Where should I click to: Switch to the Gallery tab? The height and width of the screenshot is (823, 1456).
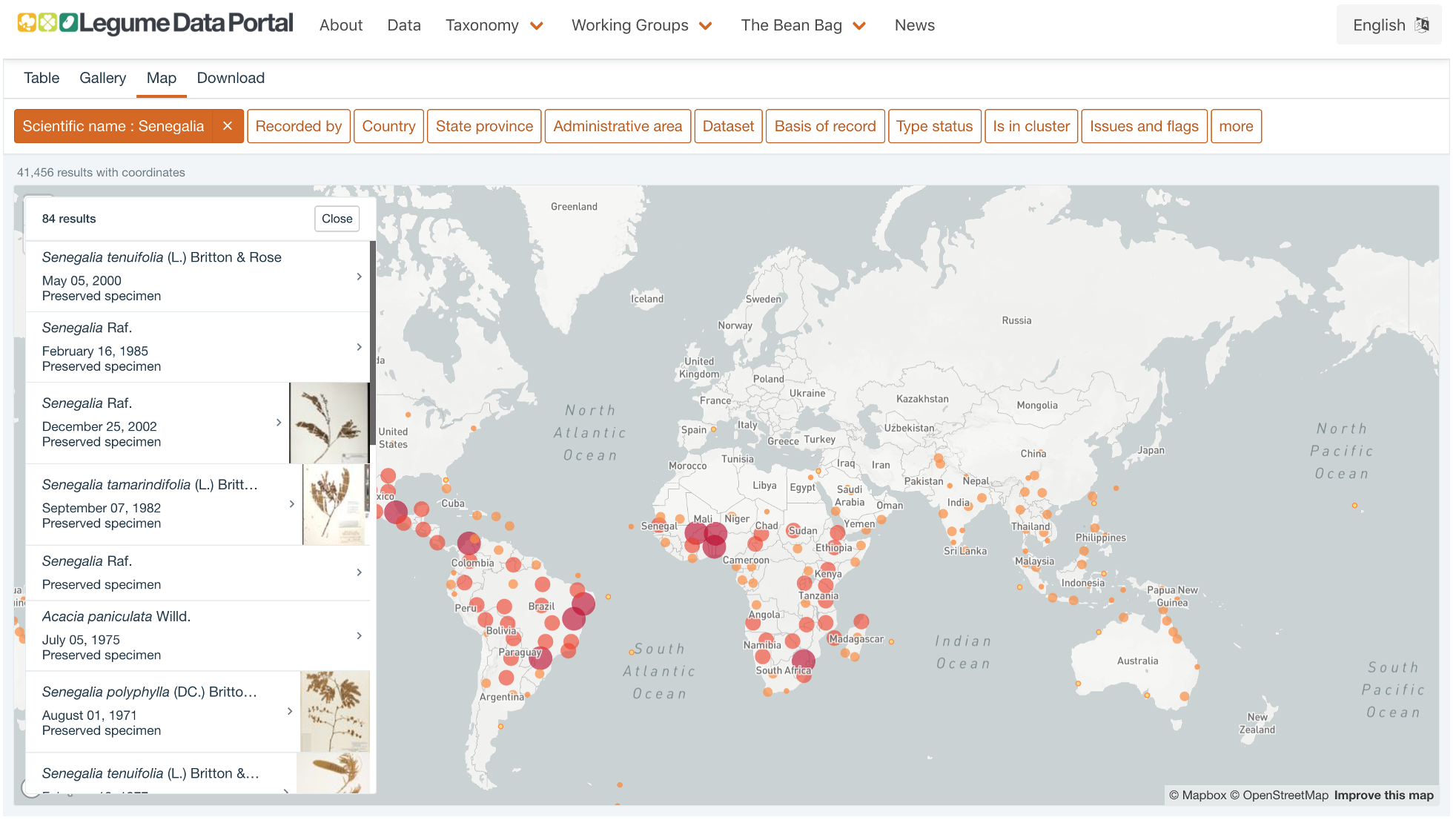coord(102,78)
